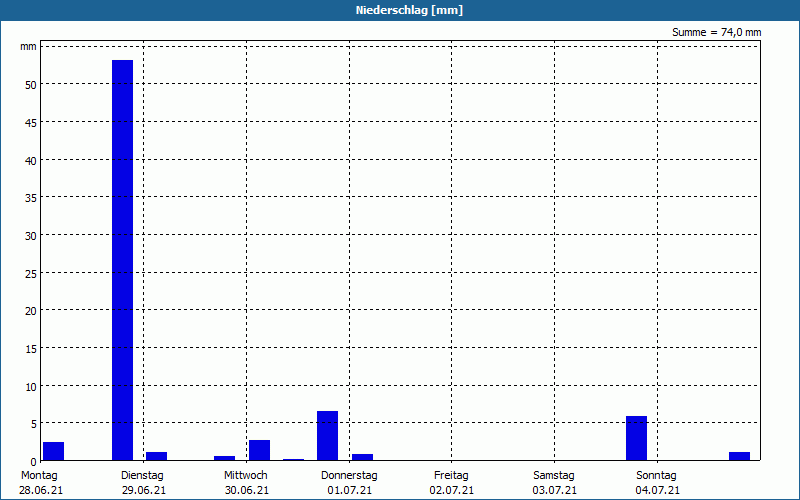This screenshot has height=500, width=800.
Task: Click the 25 value on the y-axis
Action: pyautogui.click(x=31, y=273)
